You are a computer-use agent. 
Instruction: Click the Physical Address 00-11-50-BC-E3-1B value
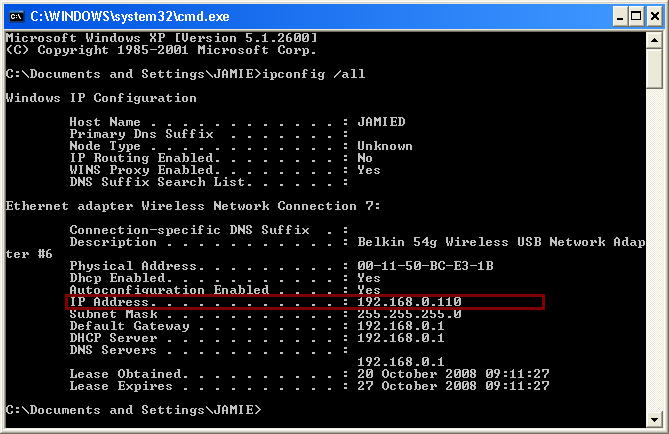pos(425,266)
